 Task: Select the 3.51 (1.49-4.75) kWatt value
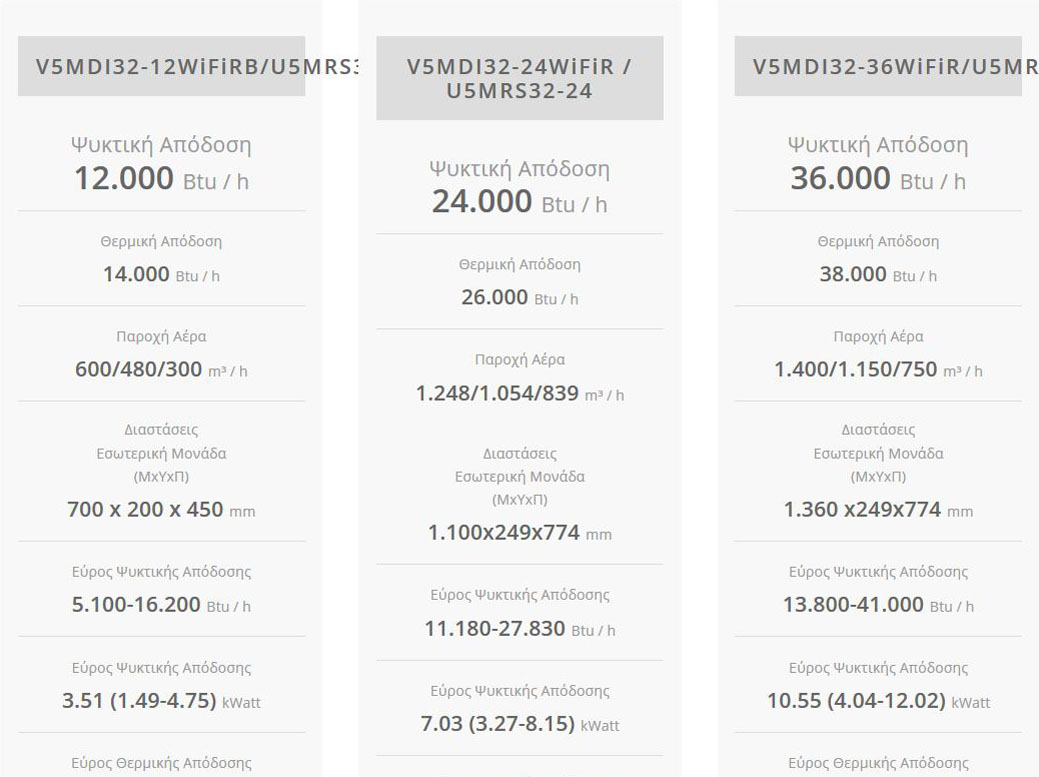click(161, 700)
